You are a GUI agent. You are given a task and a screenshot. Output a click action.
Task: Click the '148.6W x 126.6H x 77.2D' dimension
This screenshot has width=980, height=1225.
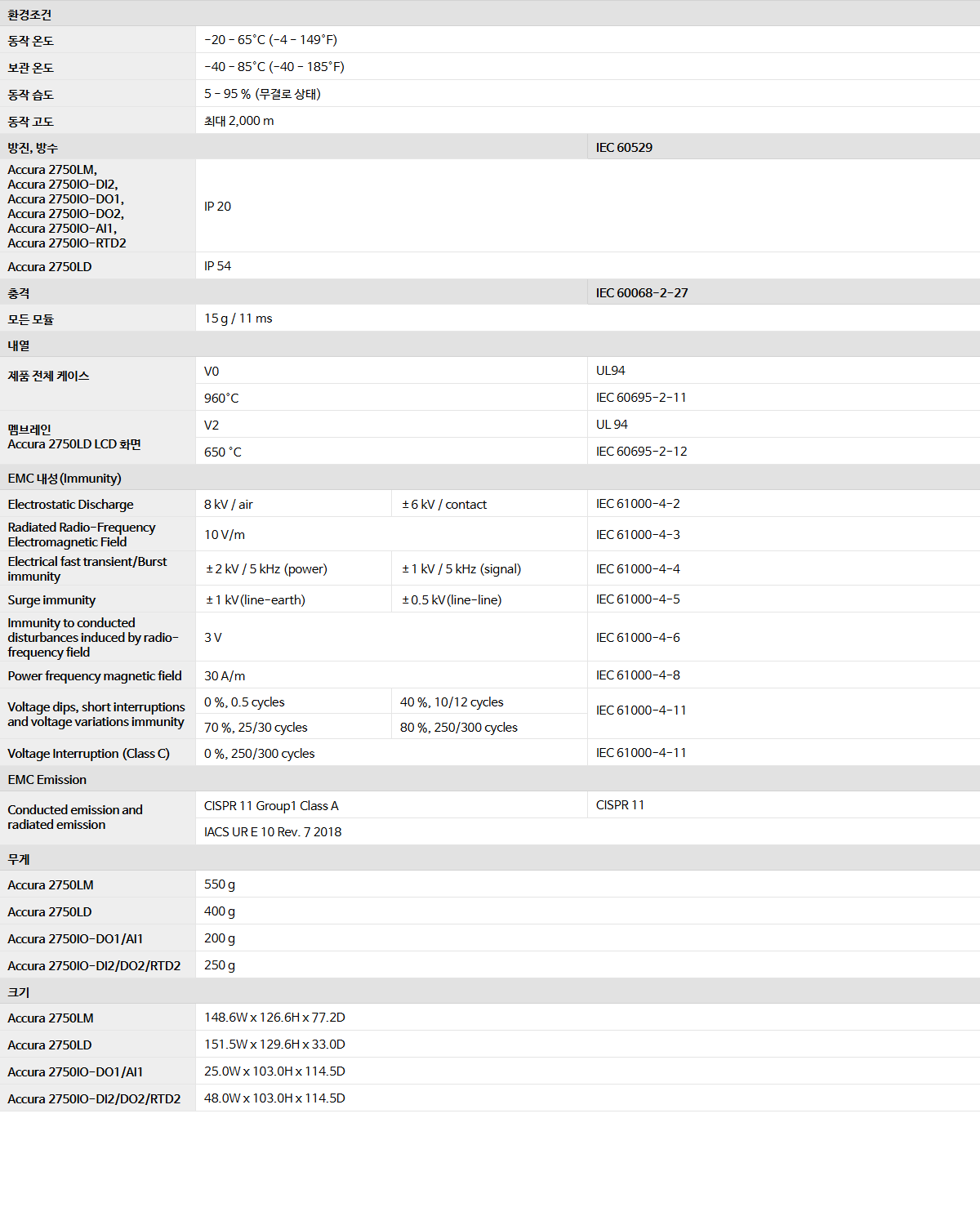274,1018
